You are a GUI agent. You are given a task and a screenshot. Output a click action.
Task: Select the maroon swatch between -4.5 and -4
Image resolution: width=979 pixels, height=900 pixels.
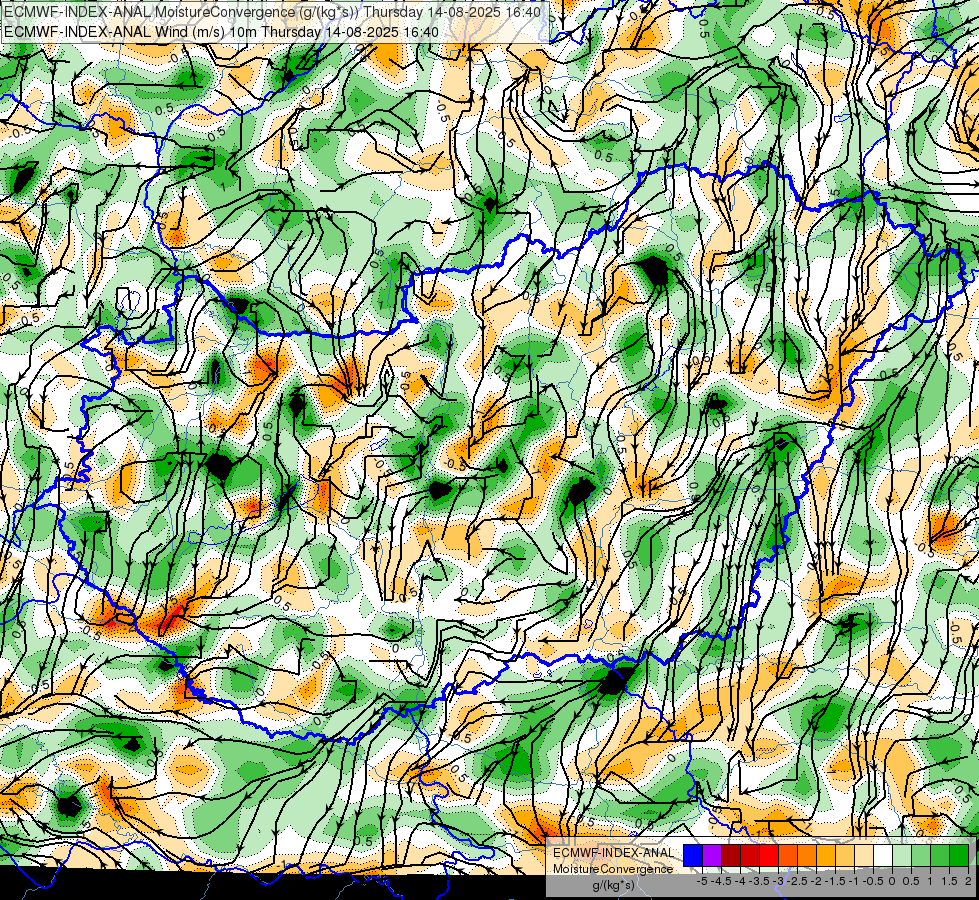click(731, 856)
